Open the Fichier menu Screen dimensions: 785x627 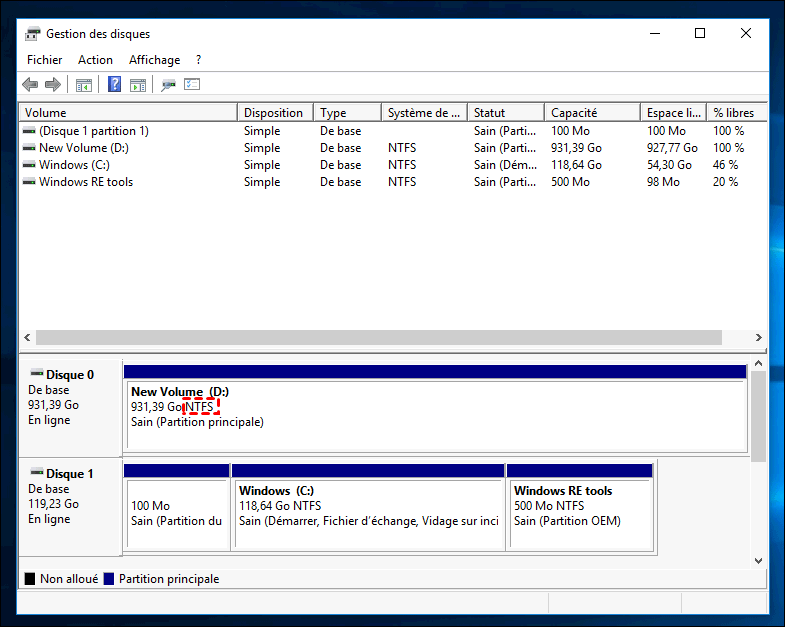coord(44,60)
